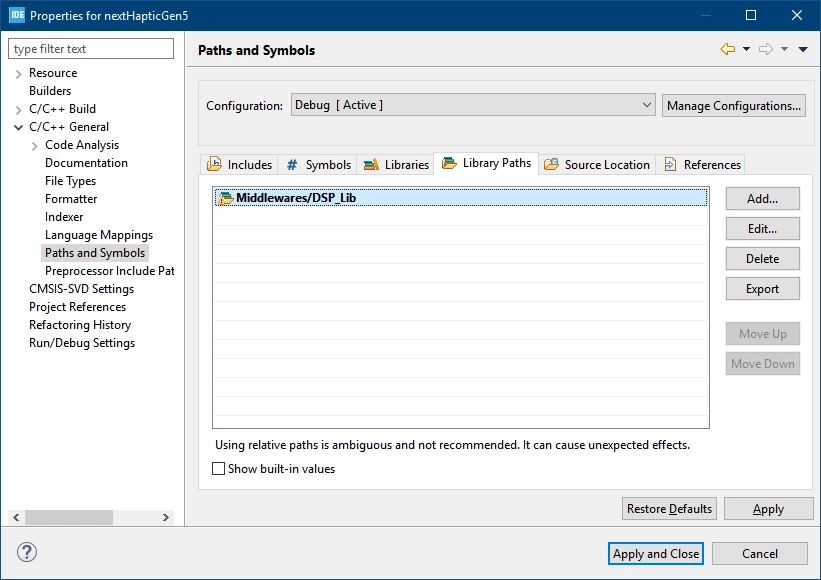
Task: Click the References tab icon
Action: tap(670, 165)
